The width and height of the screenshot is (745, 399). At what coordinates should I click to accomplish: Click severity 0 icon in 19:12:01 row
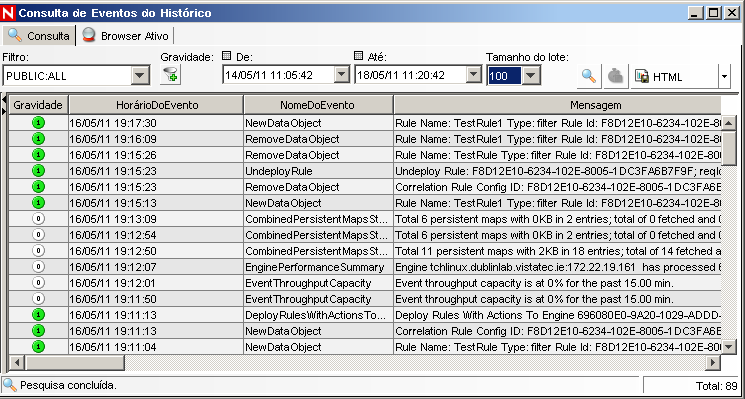coord(38,283)
